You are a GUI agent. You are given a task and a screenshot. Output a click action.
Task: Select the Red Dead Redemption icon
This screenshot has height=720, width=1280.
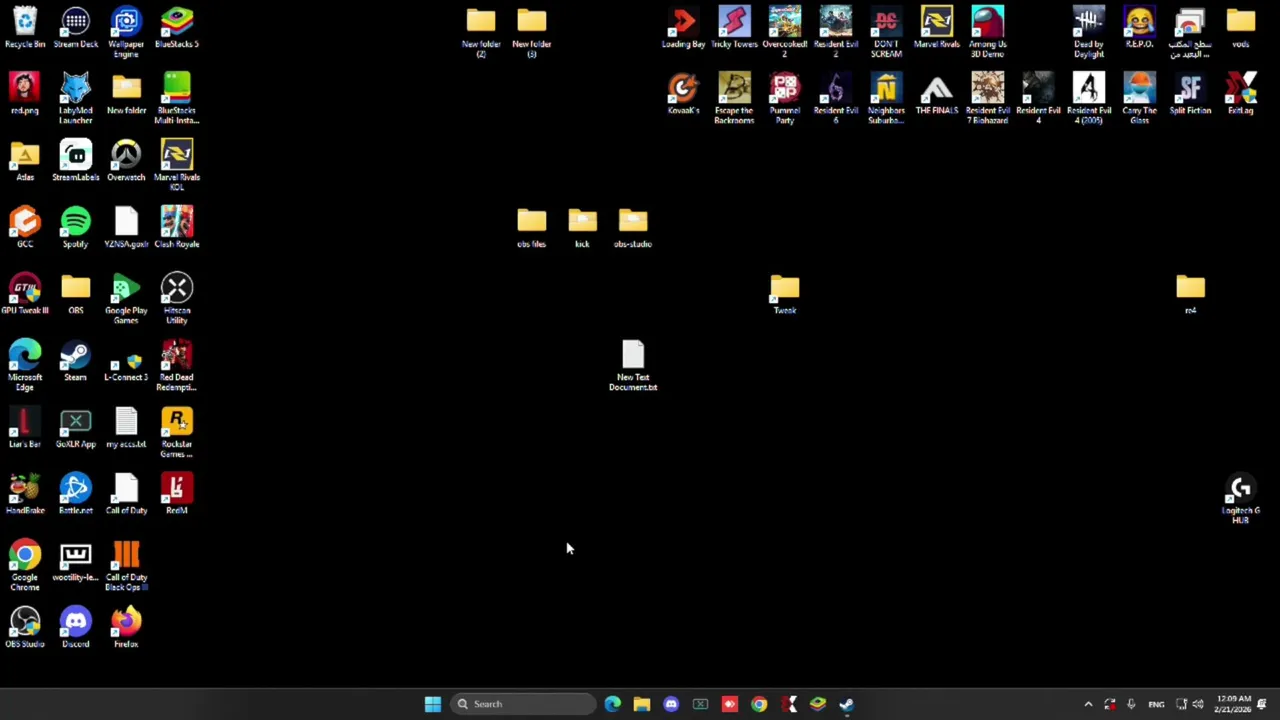[x=177, y=365]
